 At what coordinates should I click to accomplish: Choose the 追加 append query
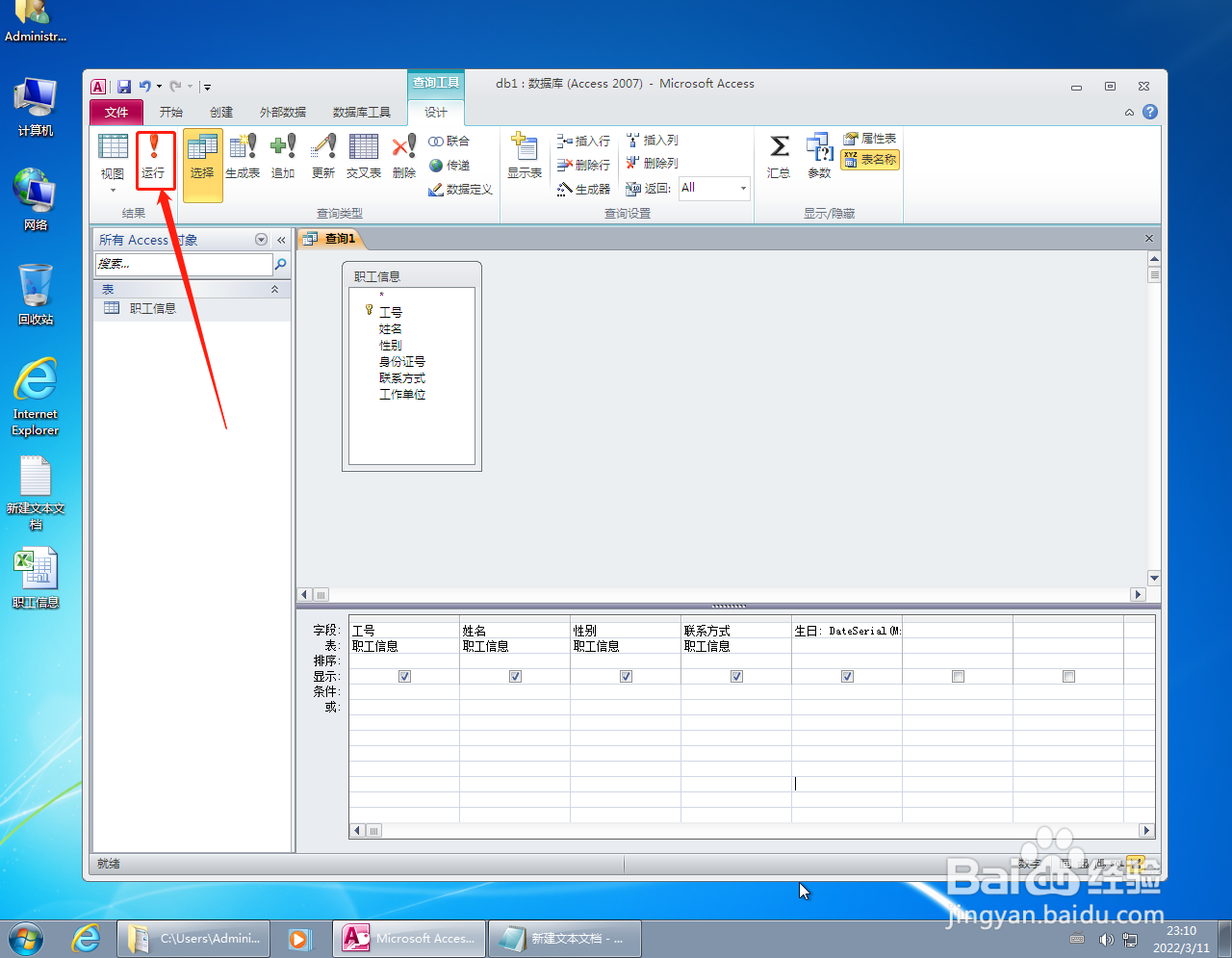[x=283, y=158]
